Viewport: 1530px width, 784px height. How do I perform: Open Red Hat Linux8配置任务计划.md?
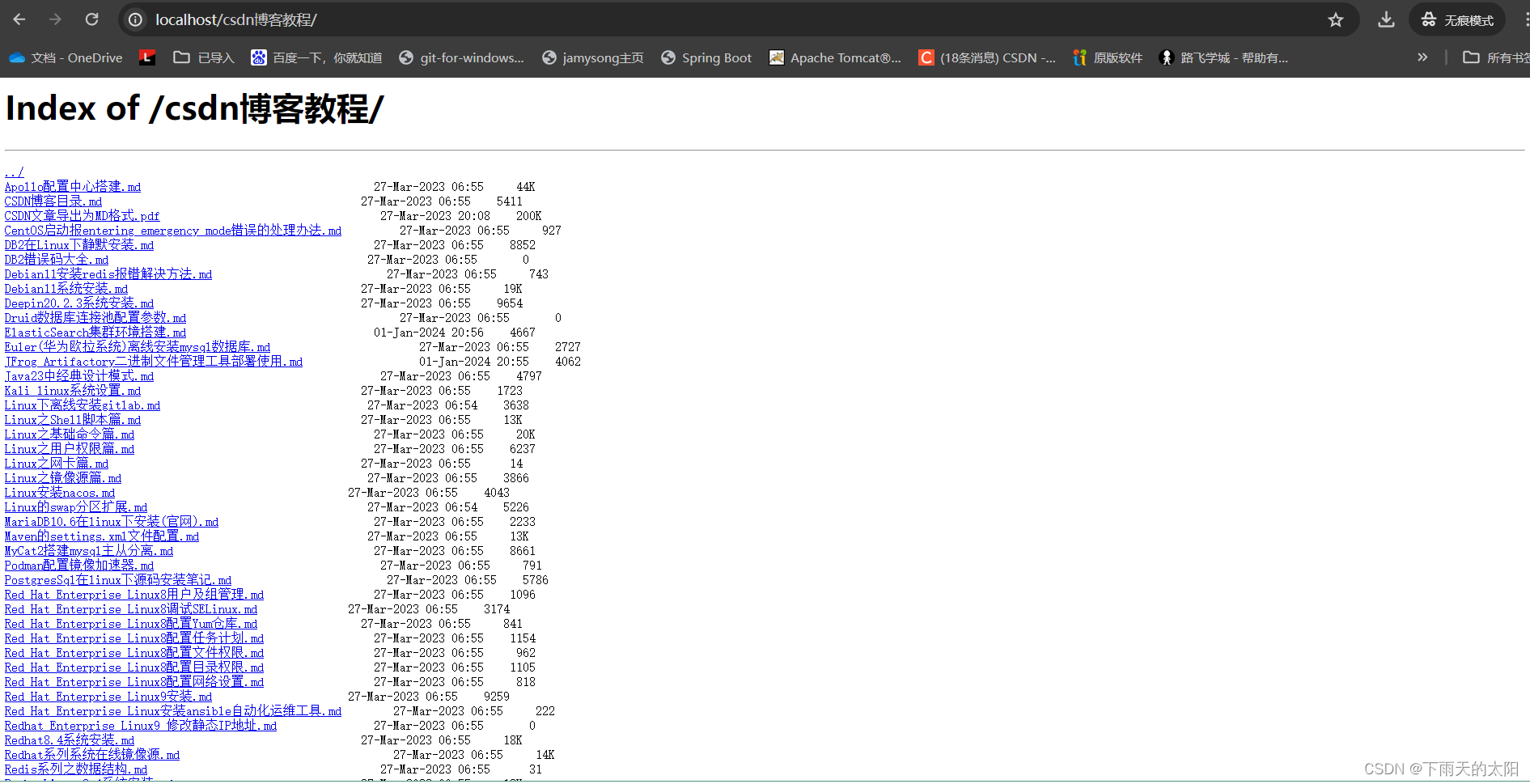coord(134,638)
